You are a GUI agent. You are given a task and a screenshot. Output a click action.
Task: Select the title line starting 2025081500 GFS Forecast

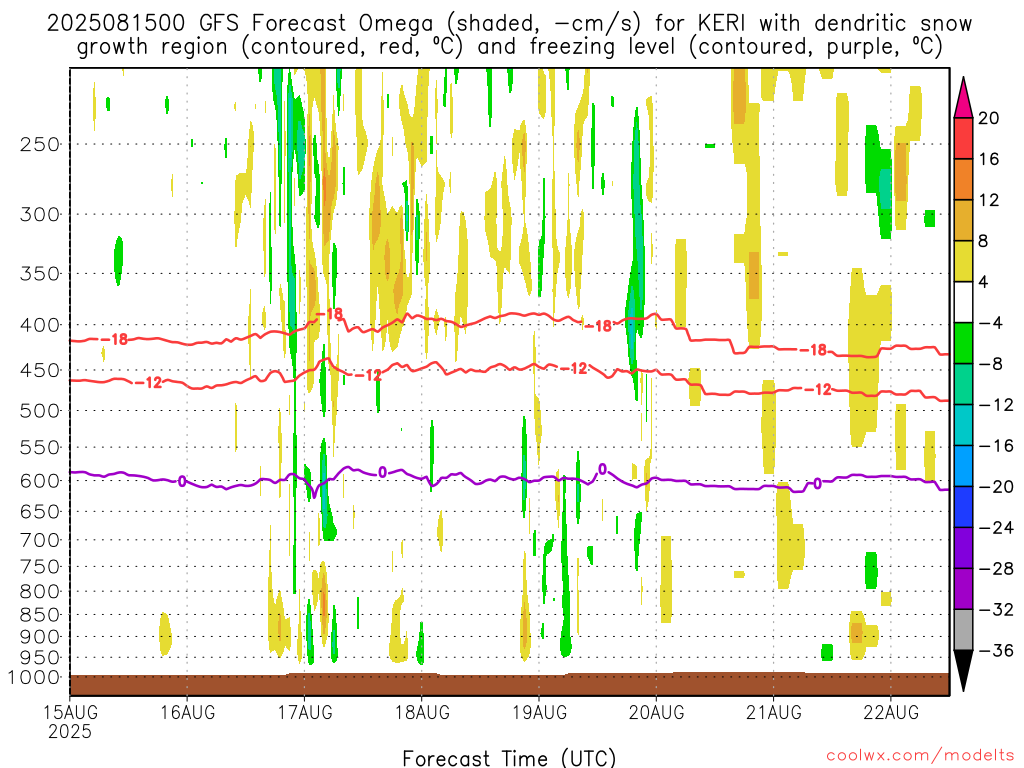509,24
